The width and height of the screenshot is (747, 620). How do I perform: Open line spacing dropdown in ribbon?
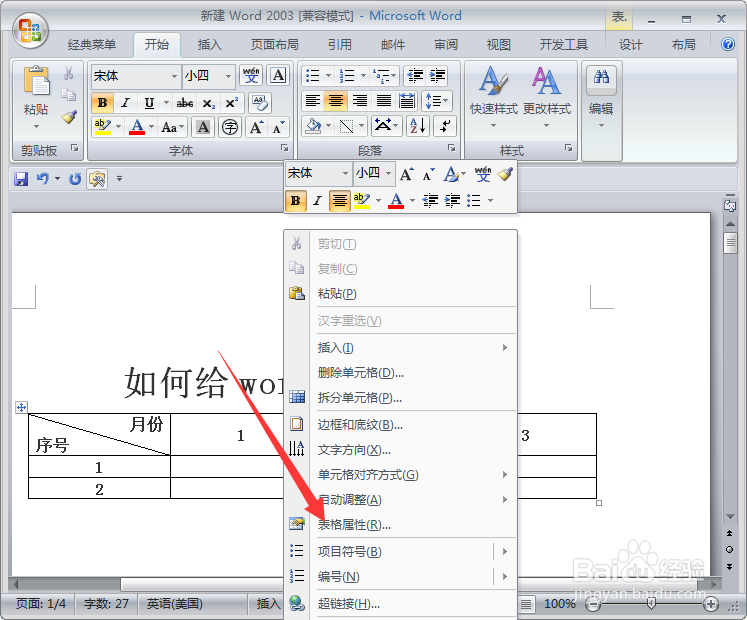pos(436,101)
